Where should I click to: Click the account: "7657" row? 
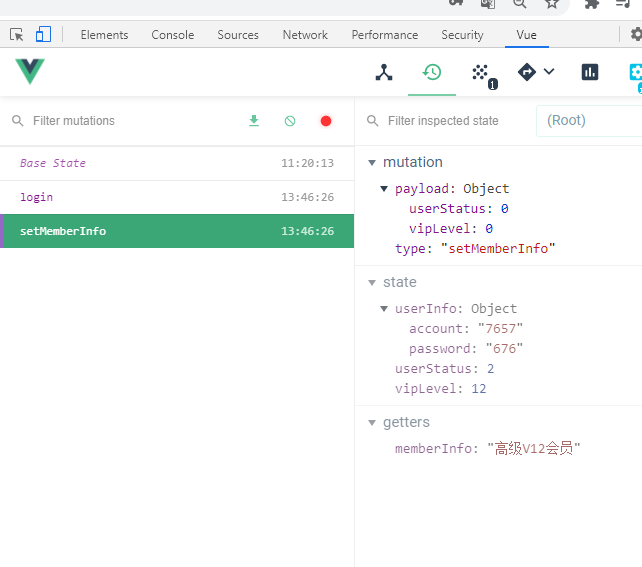pos(466,328)
